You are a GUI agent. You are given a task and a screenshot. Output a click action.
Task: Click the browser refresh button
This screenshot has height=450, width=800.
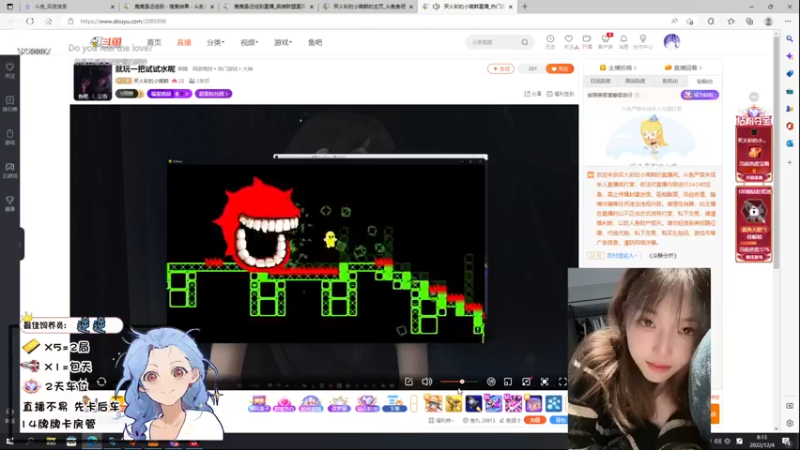click(30, 21)
